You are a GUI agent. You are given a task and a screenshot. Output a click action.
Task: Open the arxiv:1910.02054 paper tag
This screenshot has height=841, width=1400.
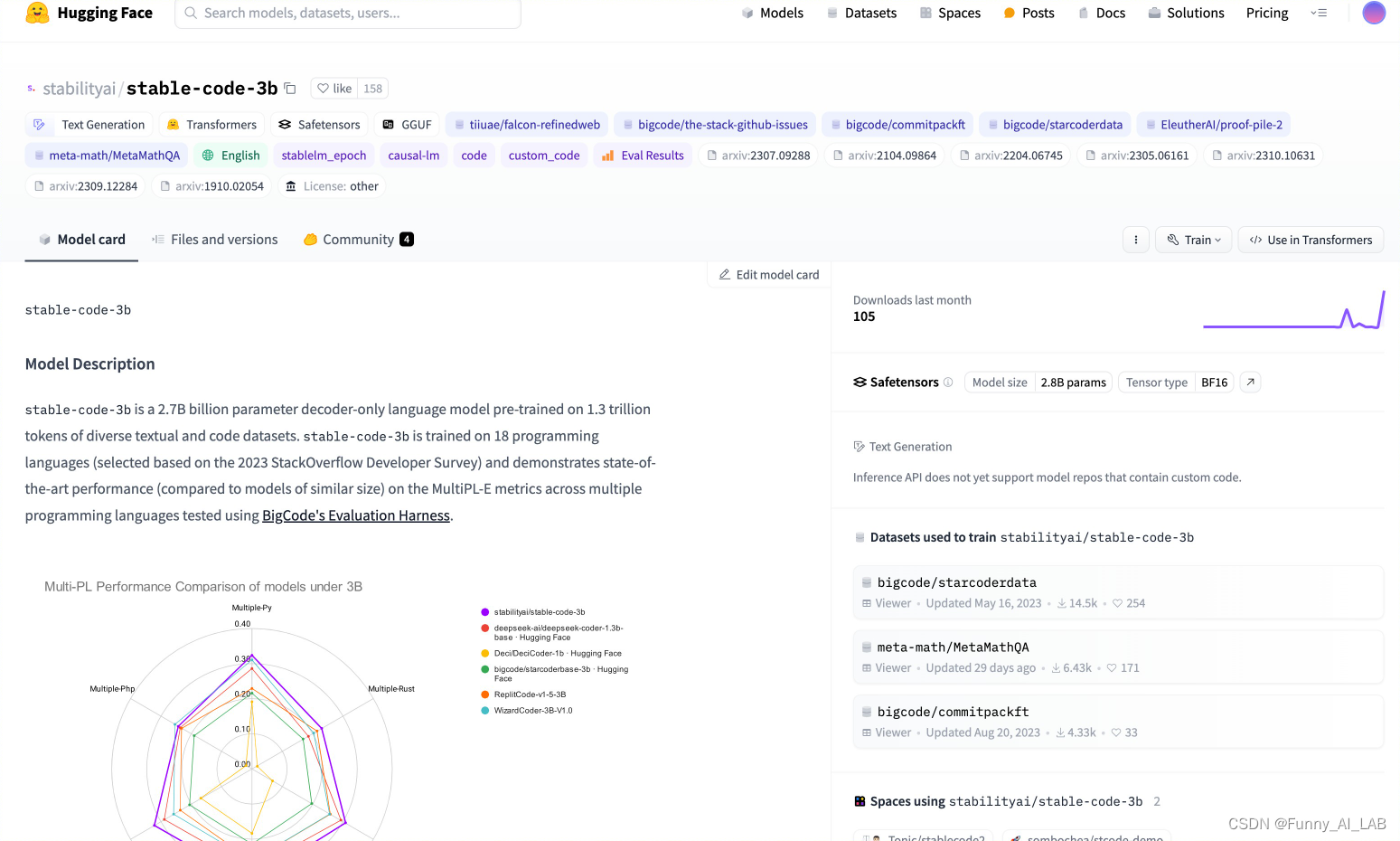pyautogui.click(x=211, y=186)
